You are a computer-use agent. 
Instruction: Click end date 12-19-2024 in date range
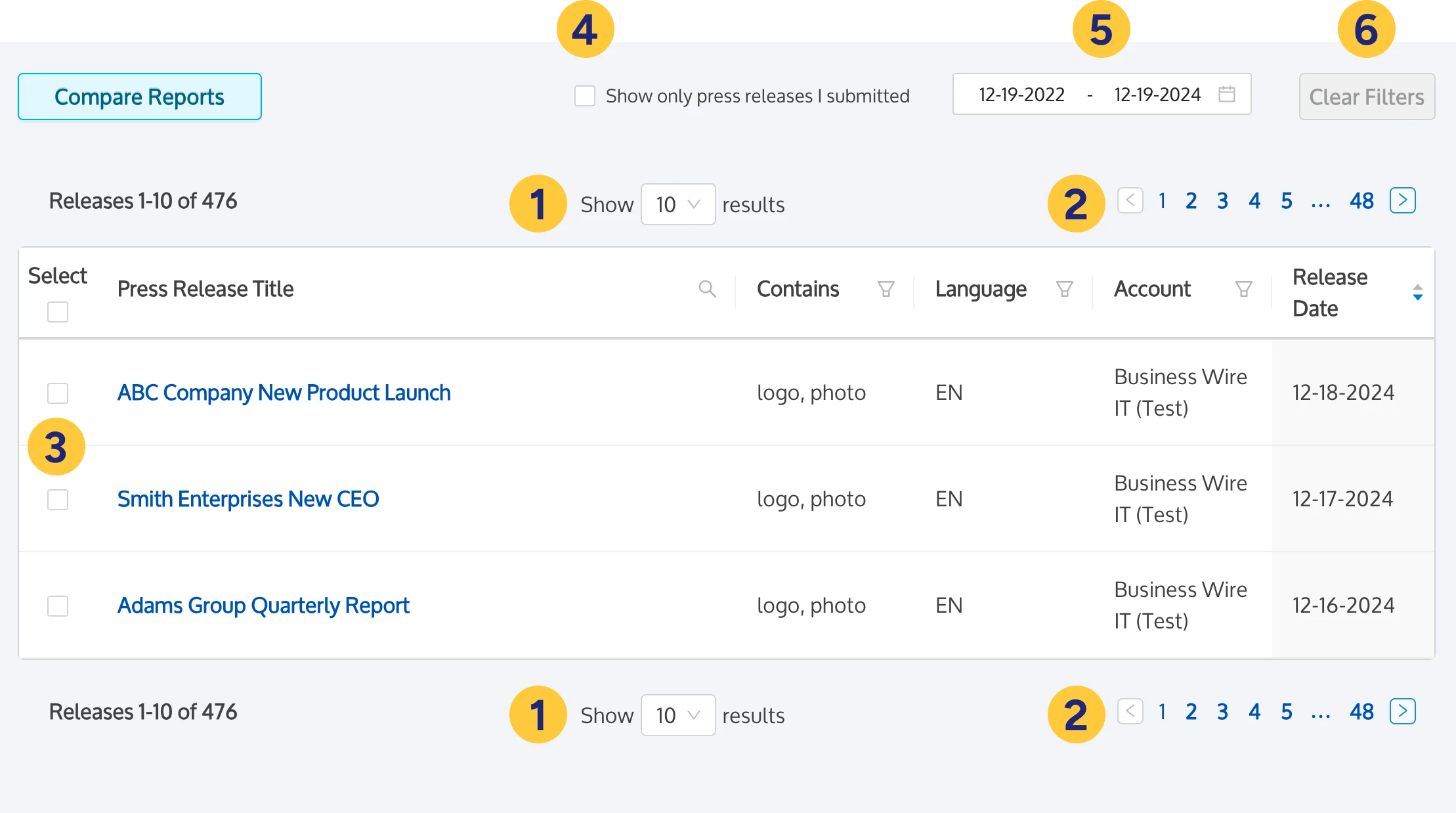tap(1157, 95)
